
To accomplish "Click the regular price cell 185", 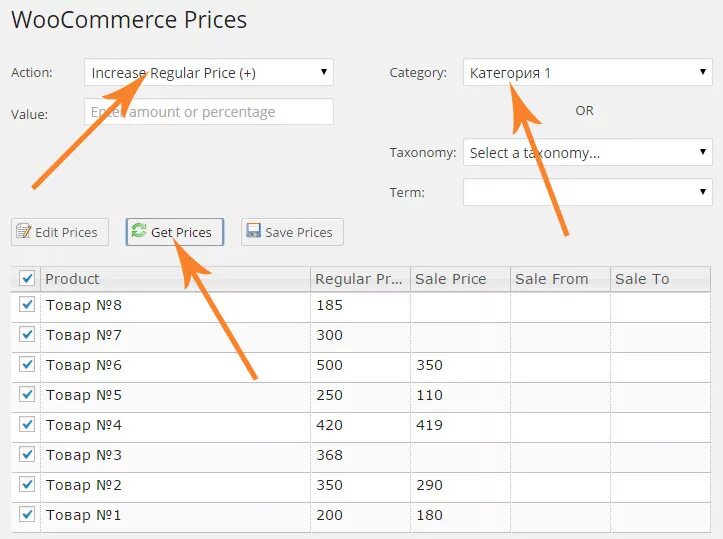I will [x=361, y=305].
